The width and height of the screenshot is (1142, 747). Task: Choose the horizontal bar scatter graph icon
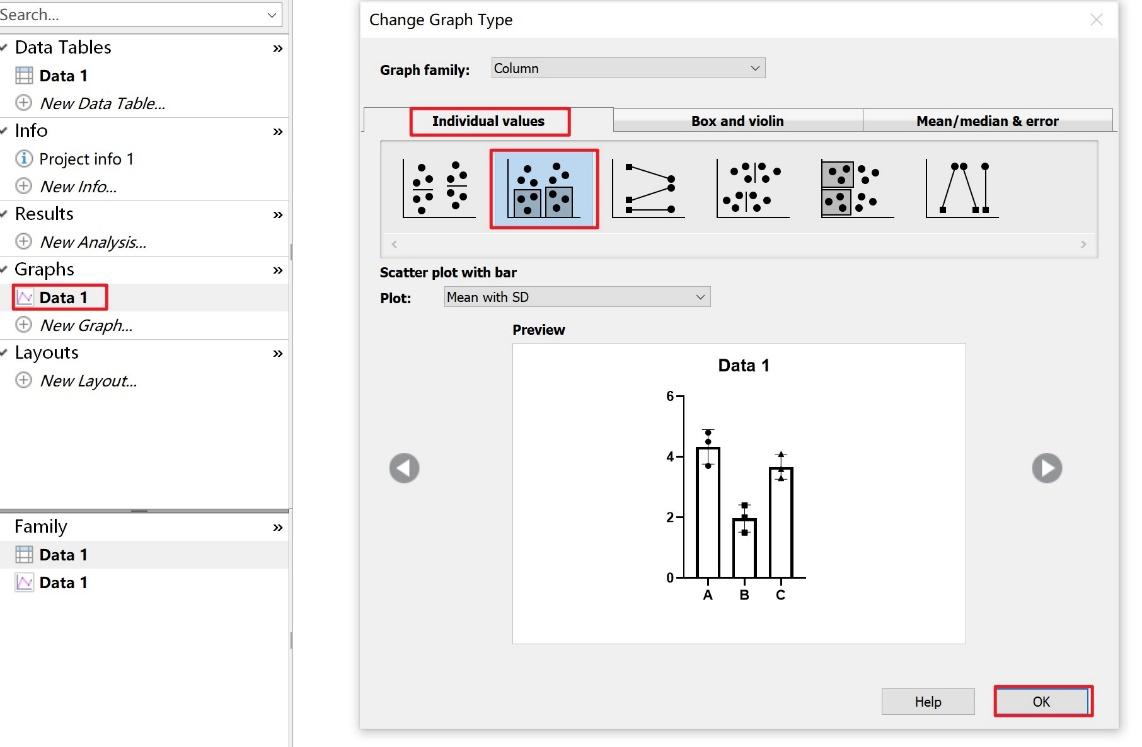[x=856, y=189]
